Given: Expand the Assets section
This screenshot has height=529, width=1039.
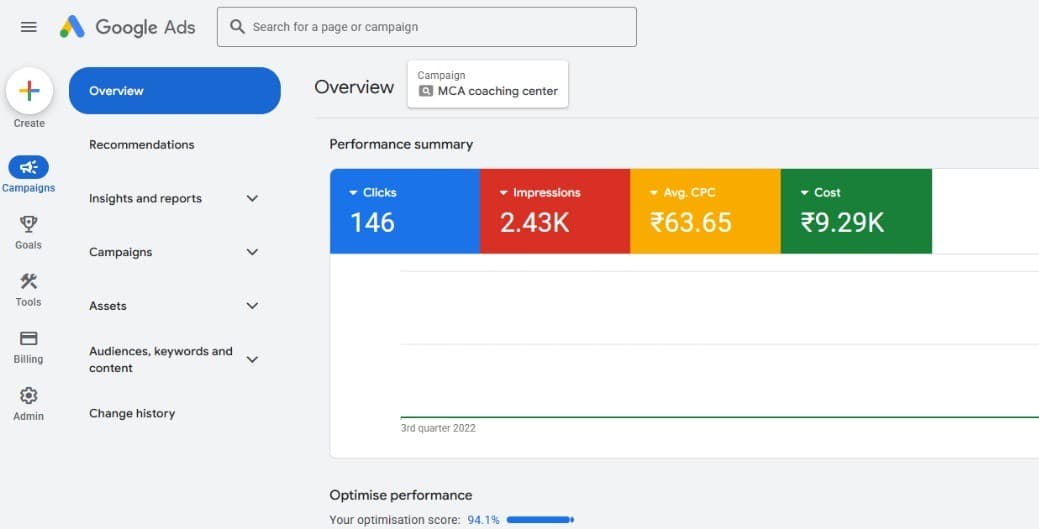Looking at the screenshot, I should point(252,306).
